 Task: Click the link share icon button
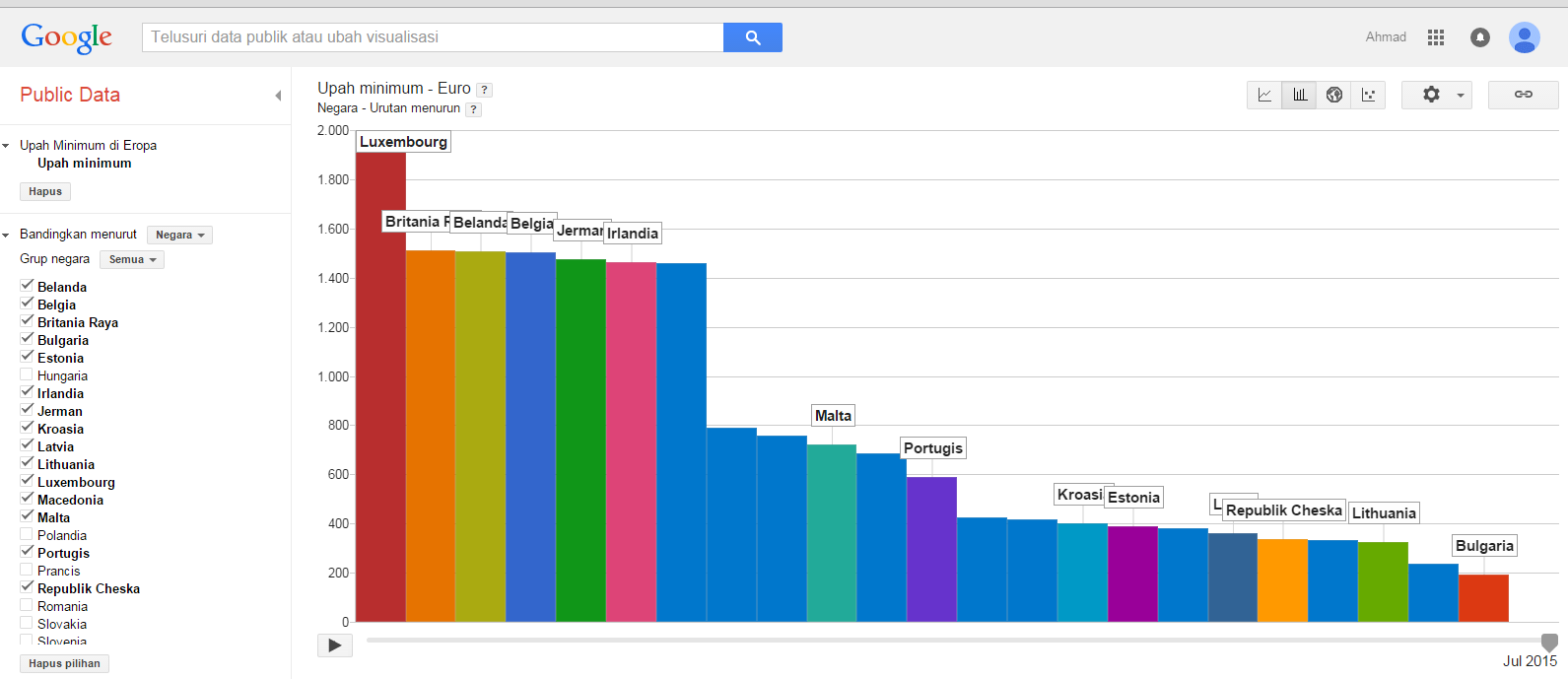(1524, 95)
